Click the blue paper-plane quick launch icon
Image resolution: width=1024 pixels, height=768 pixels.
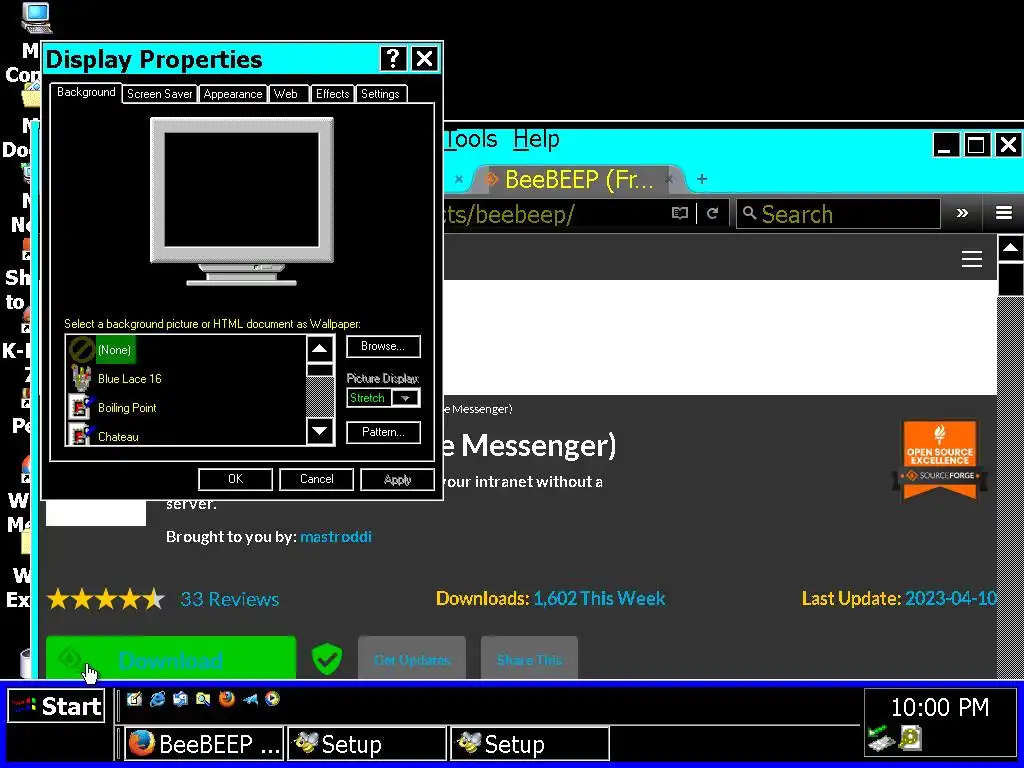[250, 699]
